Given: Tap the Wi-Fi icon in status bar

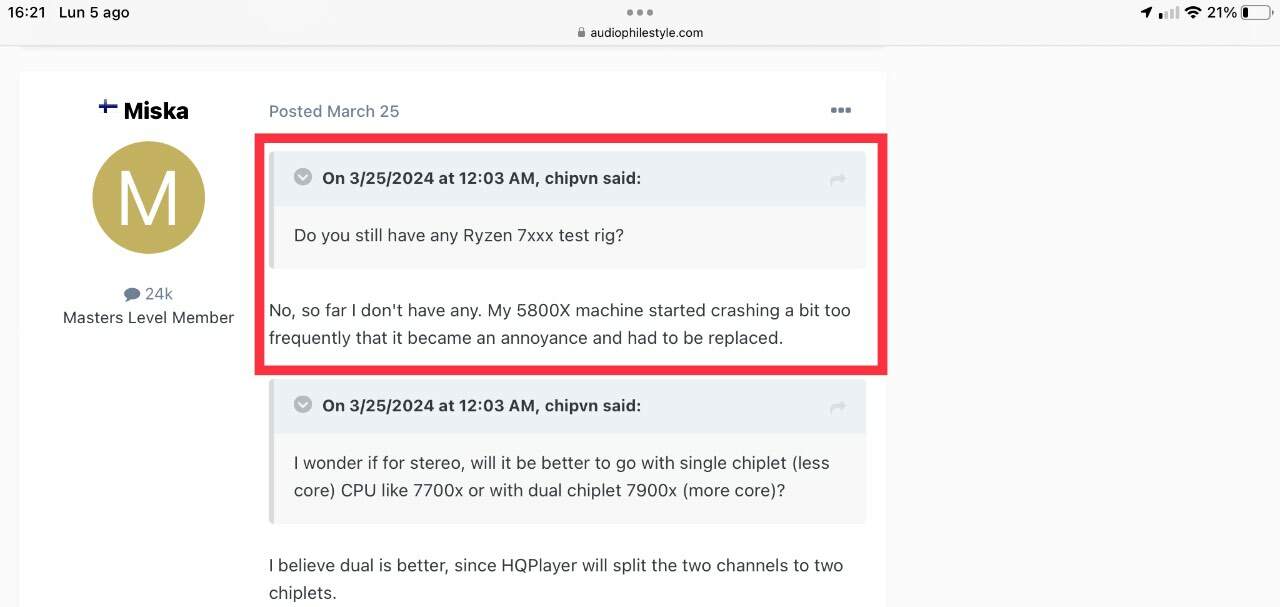Looking at the screenshot, I should (x=1193, y=13).
